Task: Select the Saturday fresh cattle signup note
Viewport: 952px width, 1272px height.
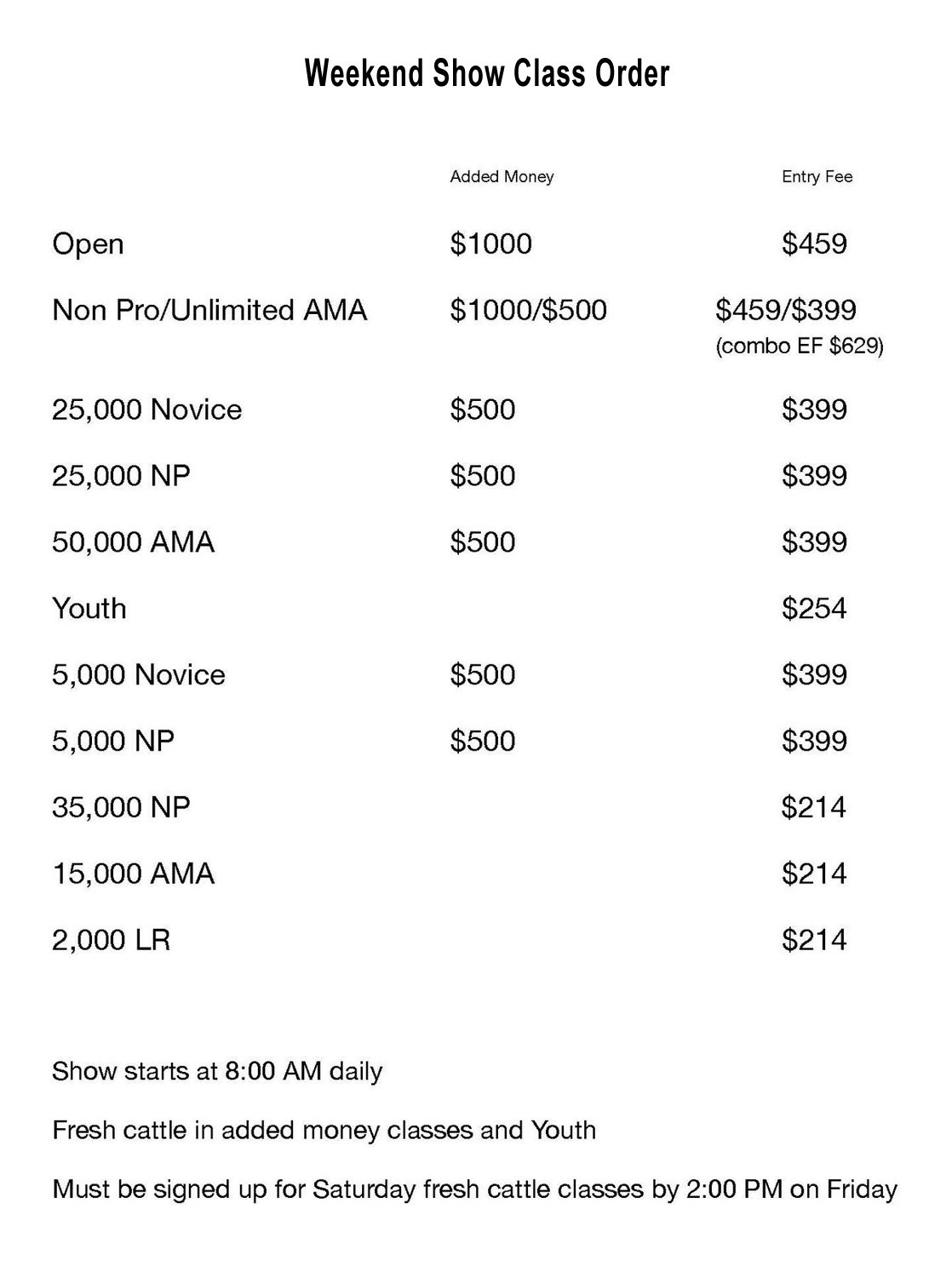Action: [x=474, y=1189]
